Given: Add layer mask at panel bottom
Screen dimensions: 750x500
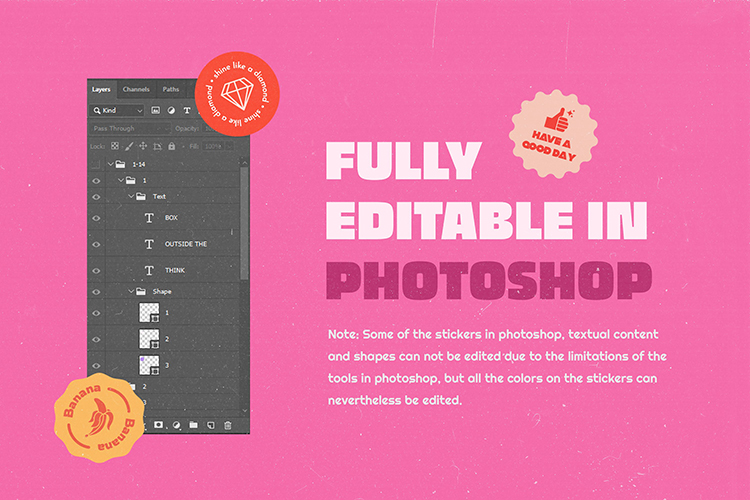Looking at the screenshot, I should point(158,425).
